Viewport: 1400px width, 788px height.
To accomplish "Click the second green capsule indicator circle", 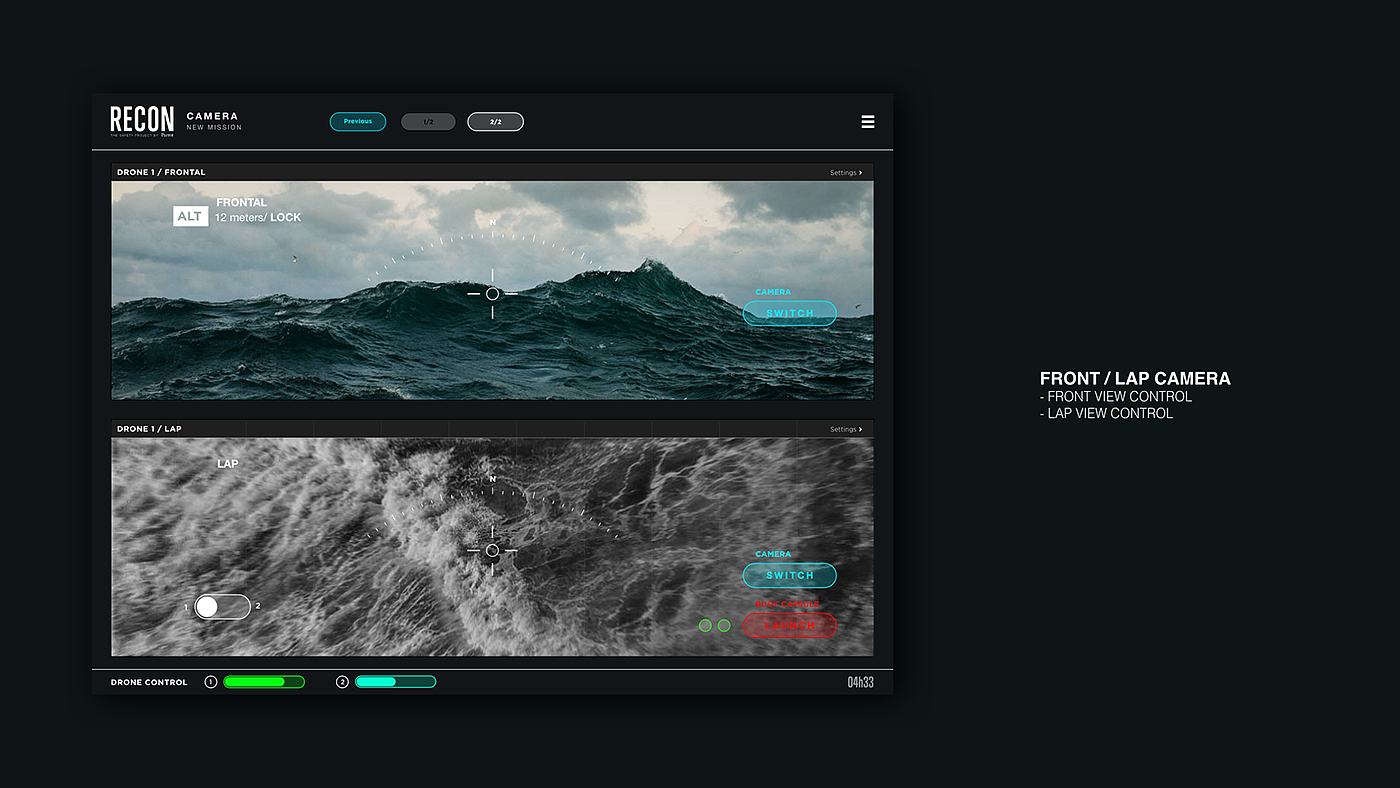I will pyautogui.click(x=724, y=626).
